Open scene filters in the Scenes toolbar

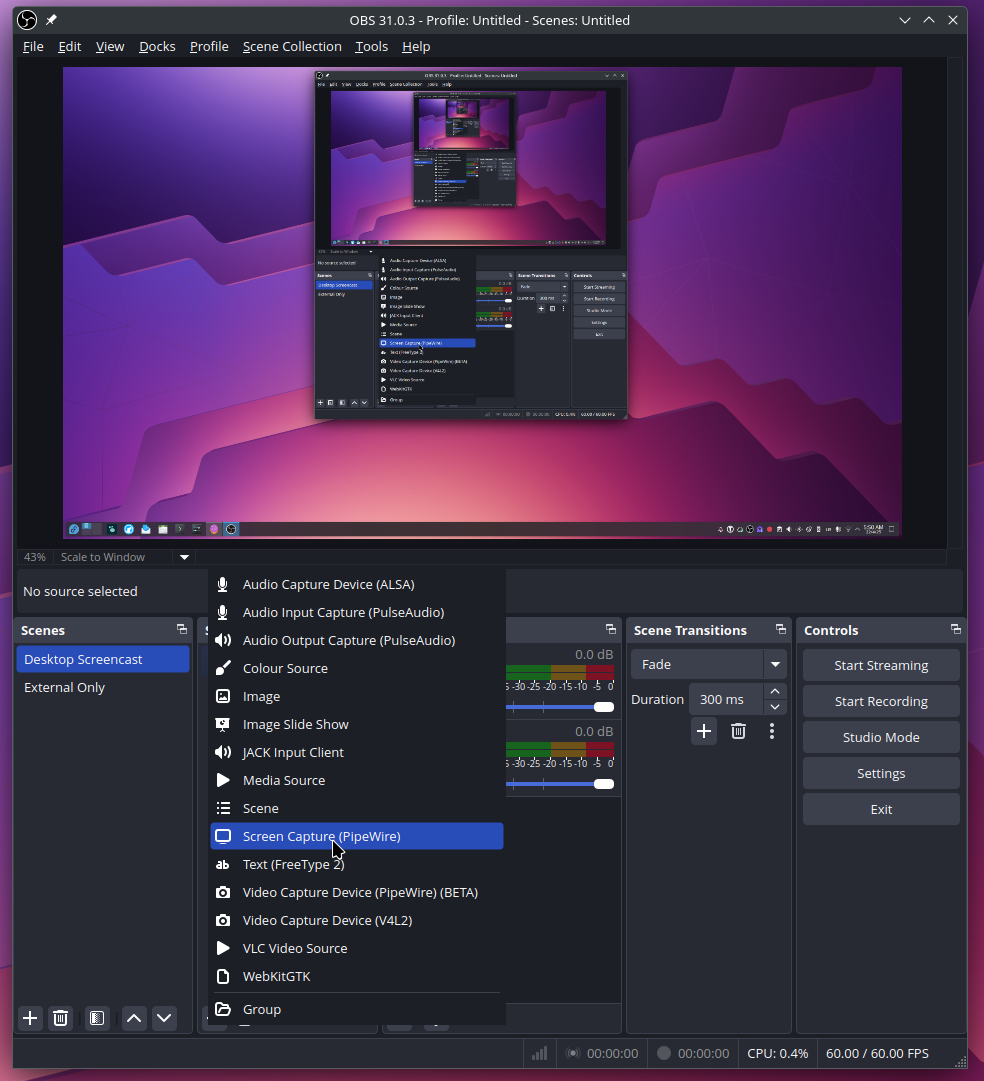pos(97,1018)
